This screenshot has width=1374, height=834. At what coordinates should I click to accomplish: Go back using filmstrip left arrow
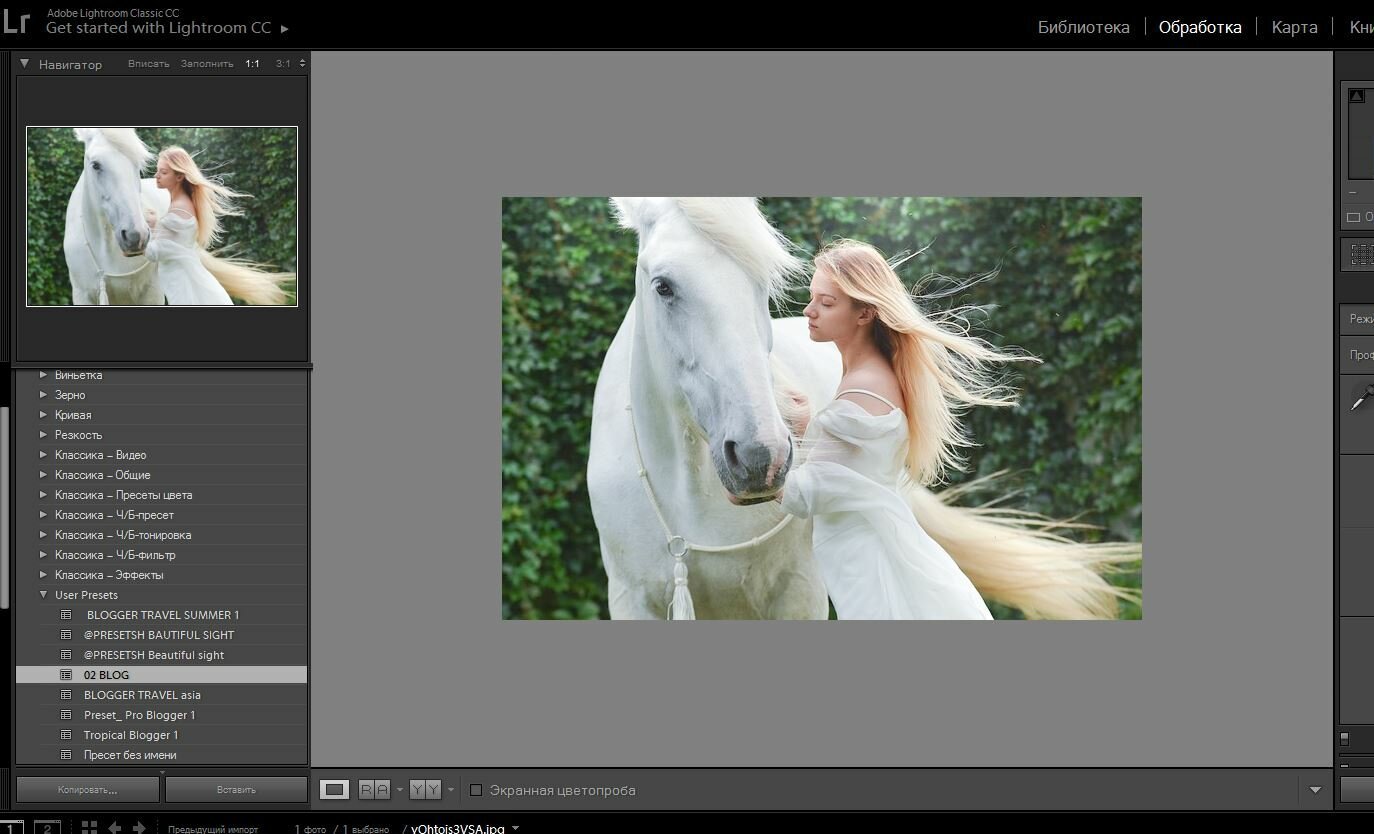coord(115,827)
